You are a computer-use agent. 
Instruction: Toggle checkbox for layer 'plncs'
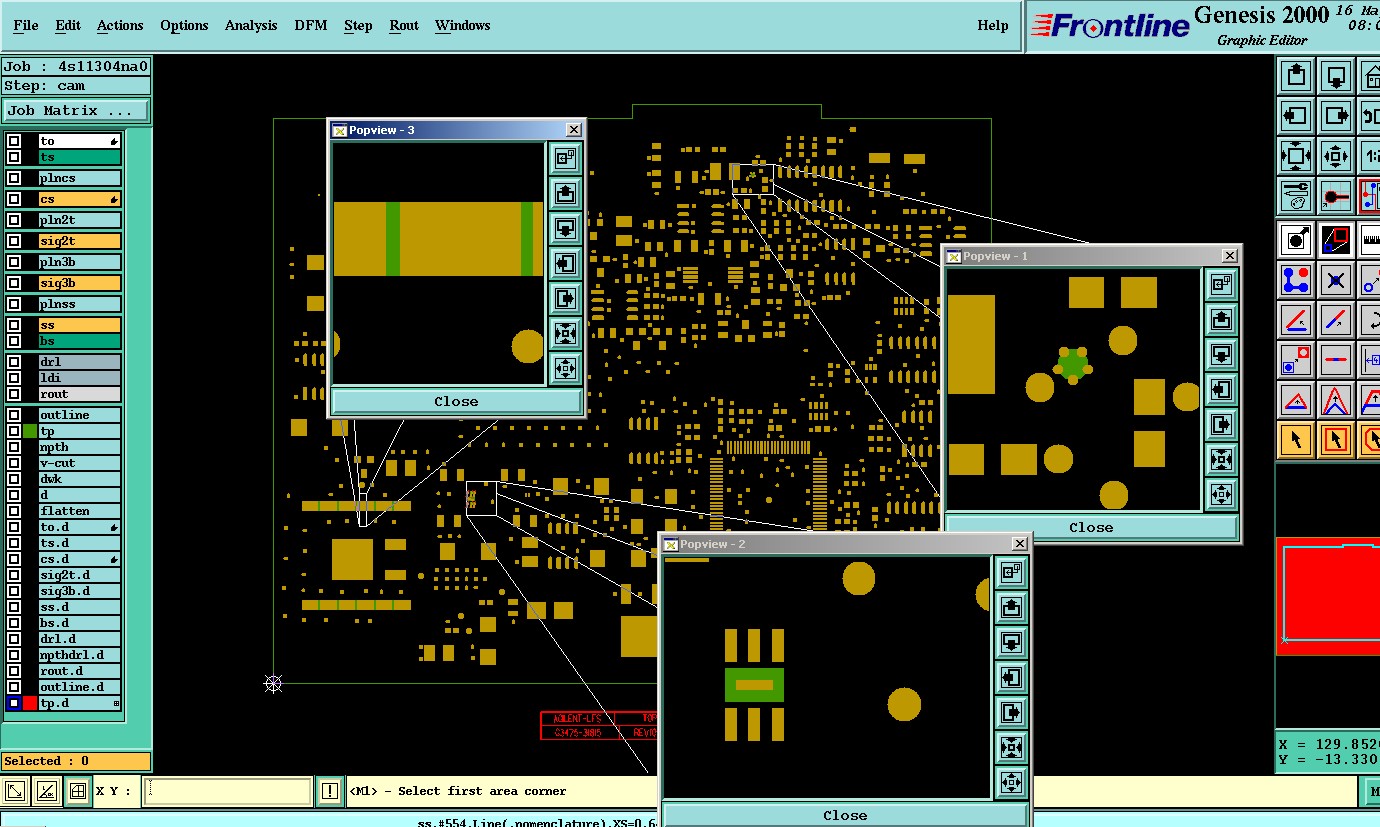point(14,178)
